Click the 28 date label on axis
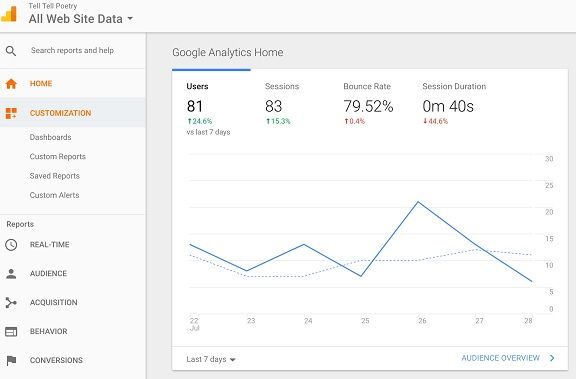This screenshot has height=379, width=576. (x=528, y=321)
